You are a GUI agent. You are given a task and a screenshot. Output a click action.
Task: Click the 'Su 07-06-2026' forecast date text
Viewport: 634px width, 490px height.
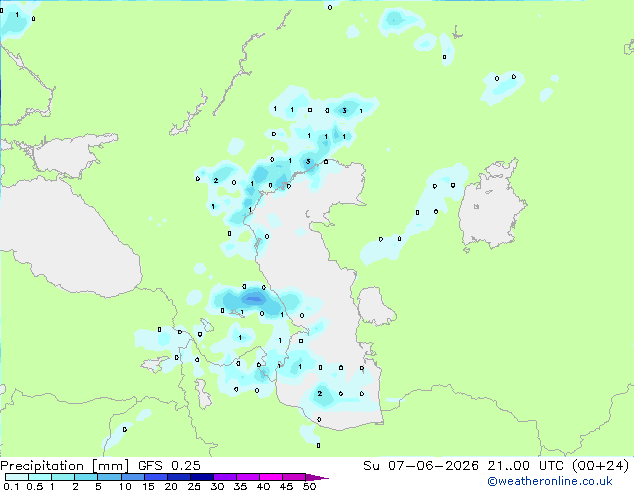coord(421,465)
